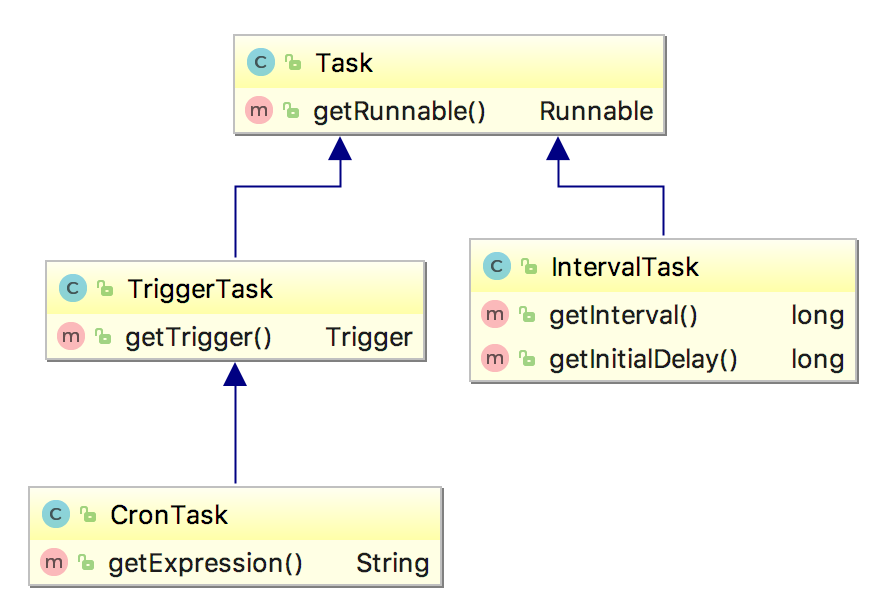Viewport: 894px width, 608px height.
Task: Click the class icon beside IntervalTask
Action: point(497,266)
